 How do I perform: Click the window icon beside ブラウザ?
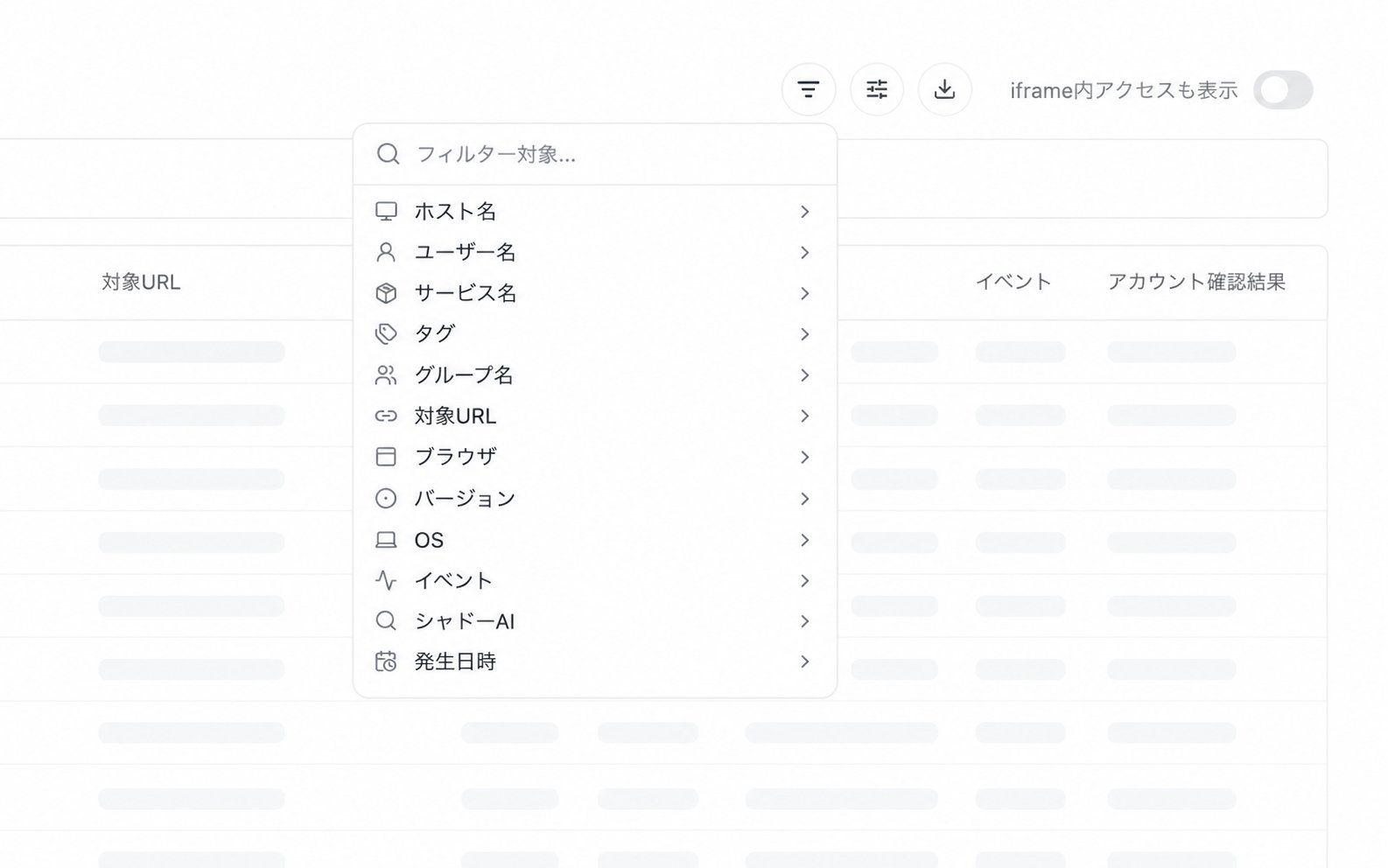pyautogui.click(x=386, y=457)
